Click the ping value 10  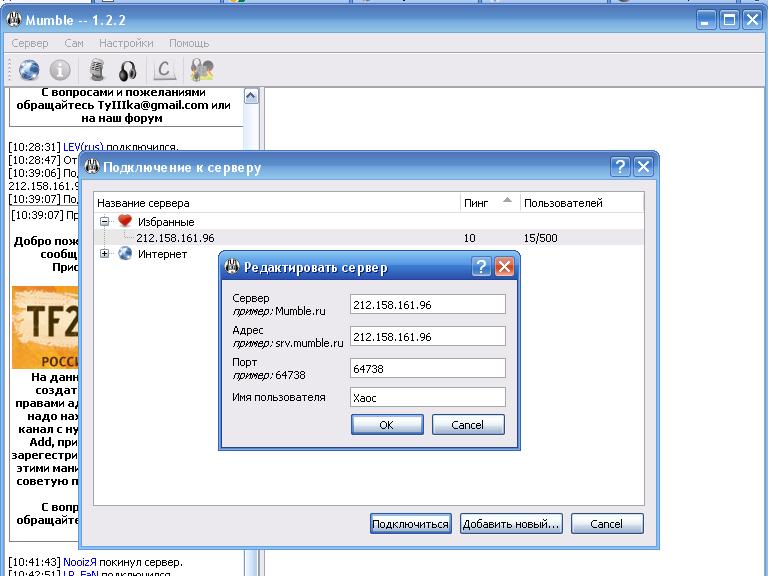pyautogui.click(x=469, y=238)
